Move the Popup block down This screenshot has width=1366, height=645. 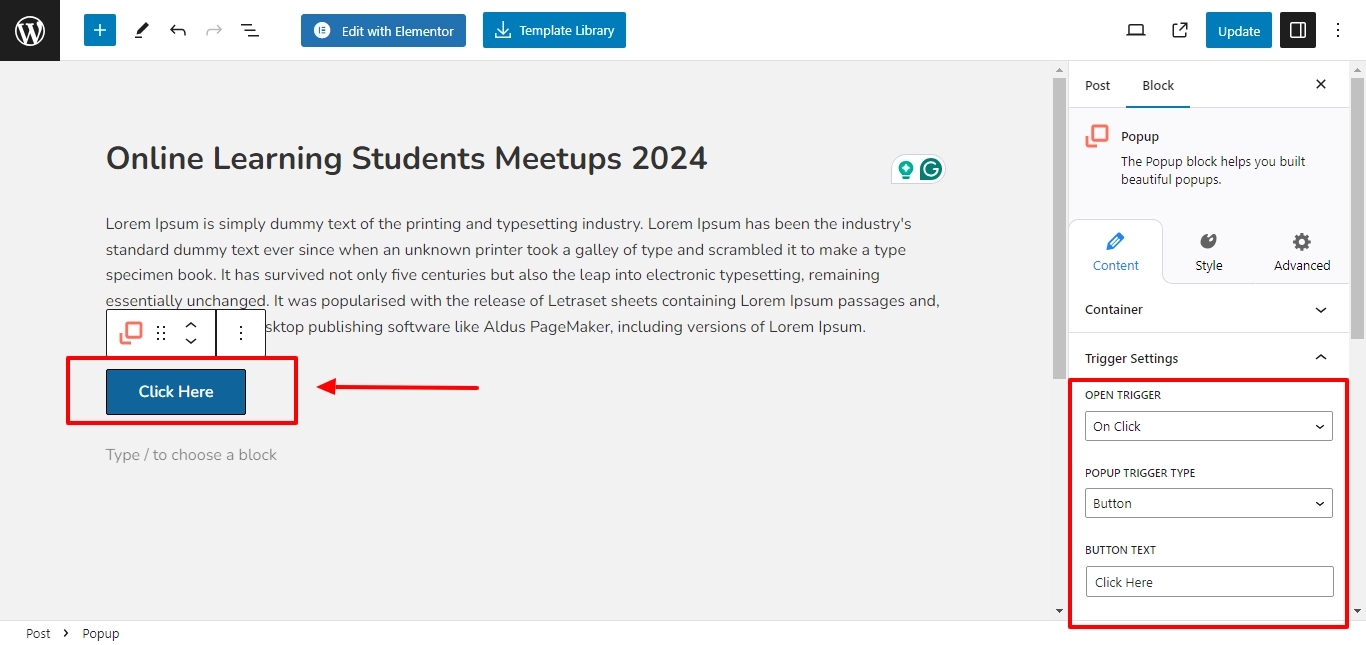coord(191,342)
